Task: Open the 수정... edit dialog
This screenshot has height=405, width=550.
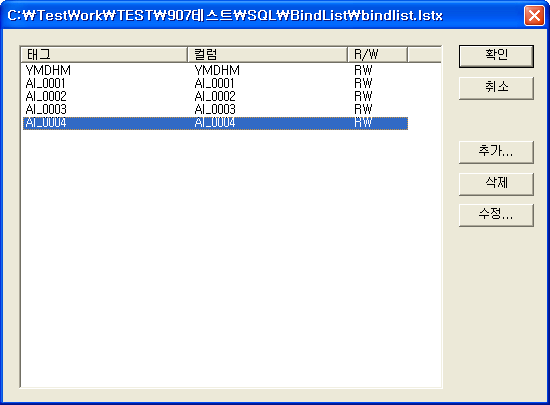Action: pos(496,215)
